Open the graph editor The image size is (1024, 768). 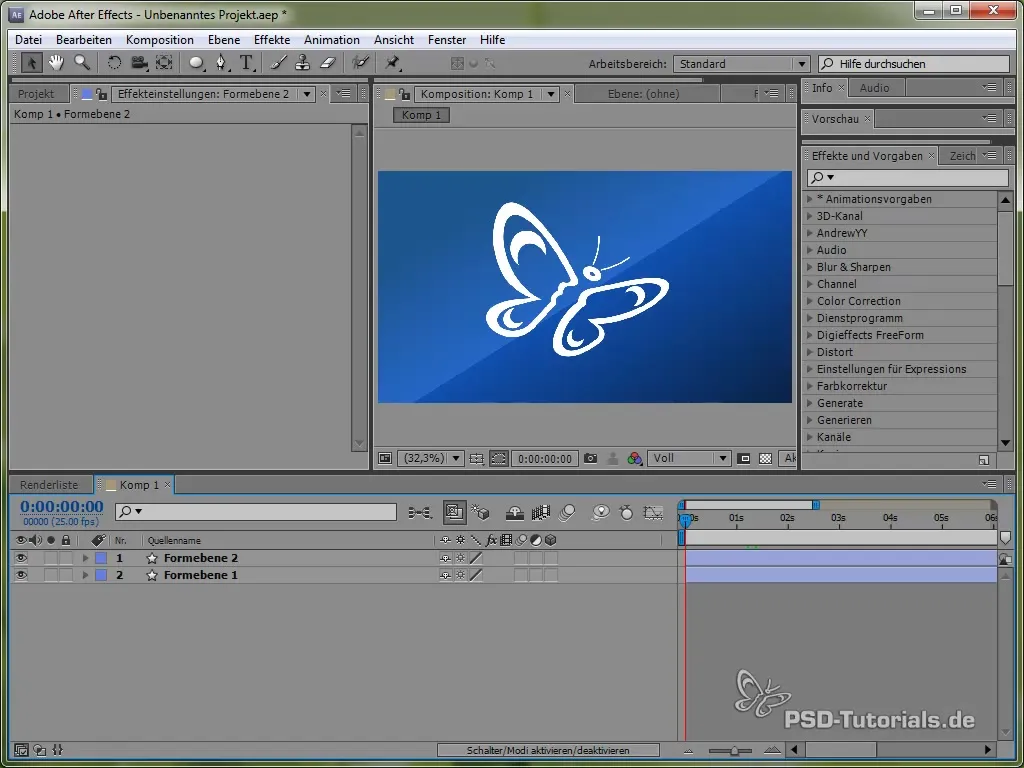[x=653, y=513]
